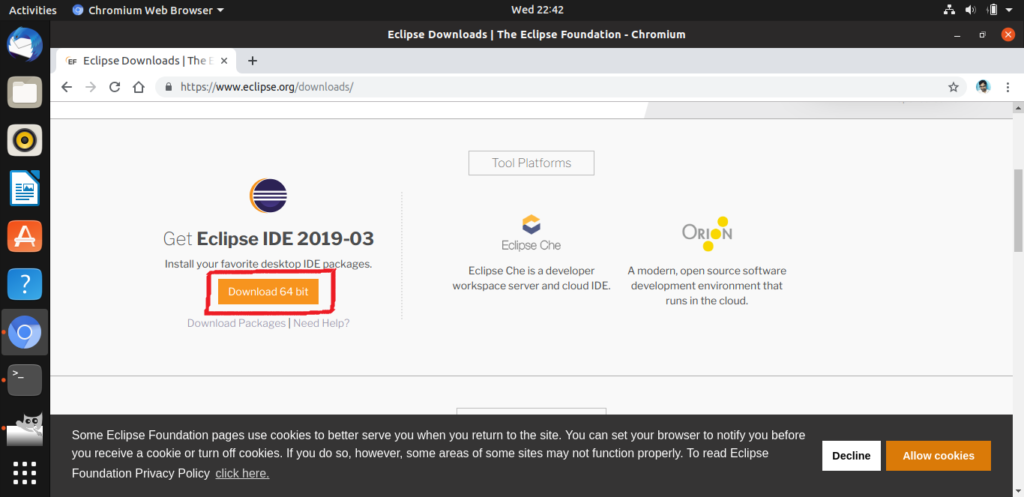The height and width of the screenshot is (497, 1024).
Task: Reload the Eclipse downloads page
Action: pyautogui.click(x=114, y=87)
